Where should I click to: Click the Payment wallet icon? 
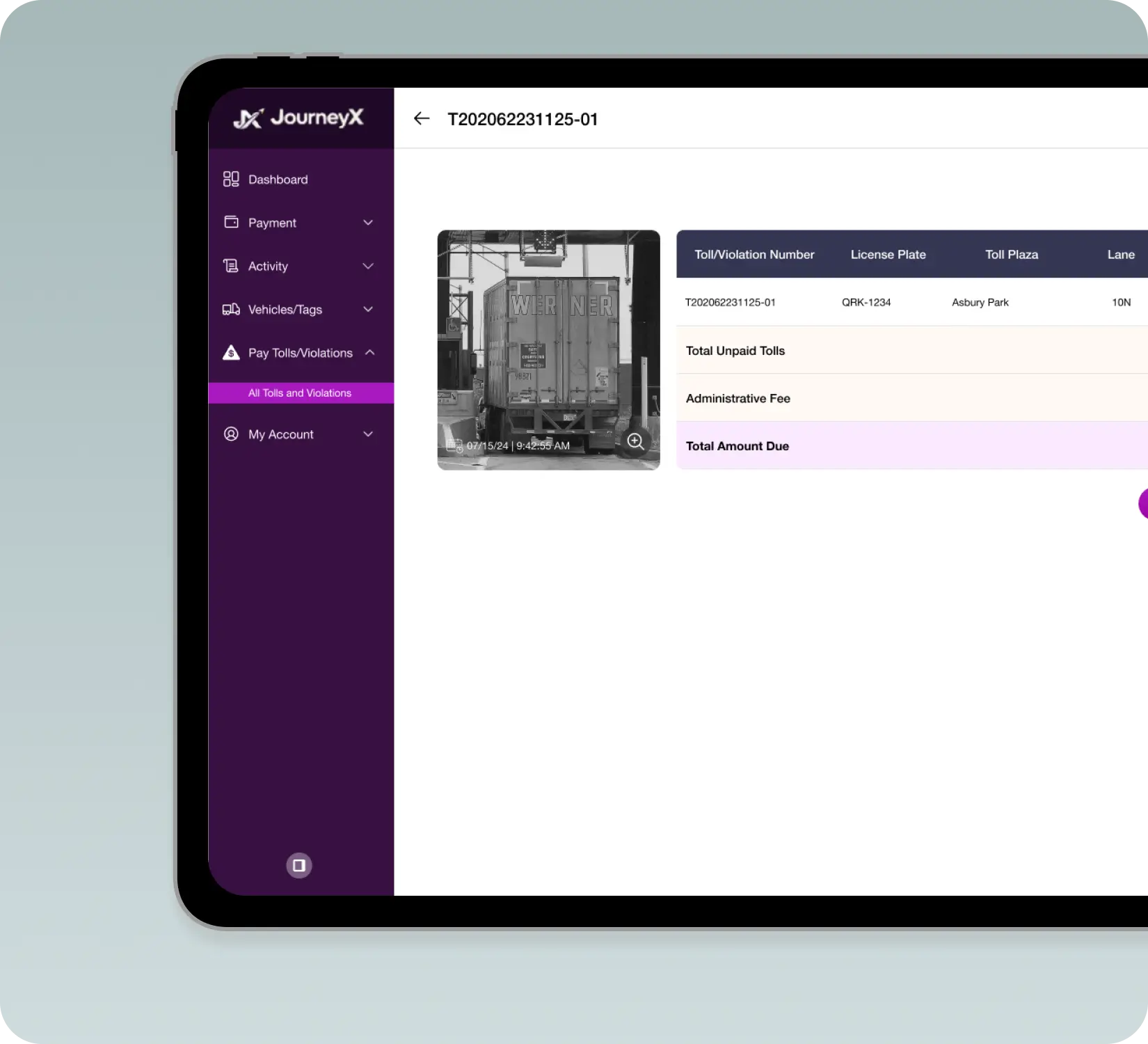[x=231, y=222]
